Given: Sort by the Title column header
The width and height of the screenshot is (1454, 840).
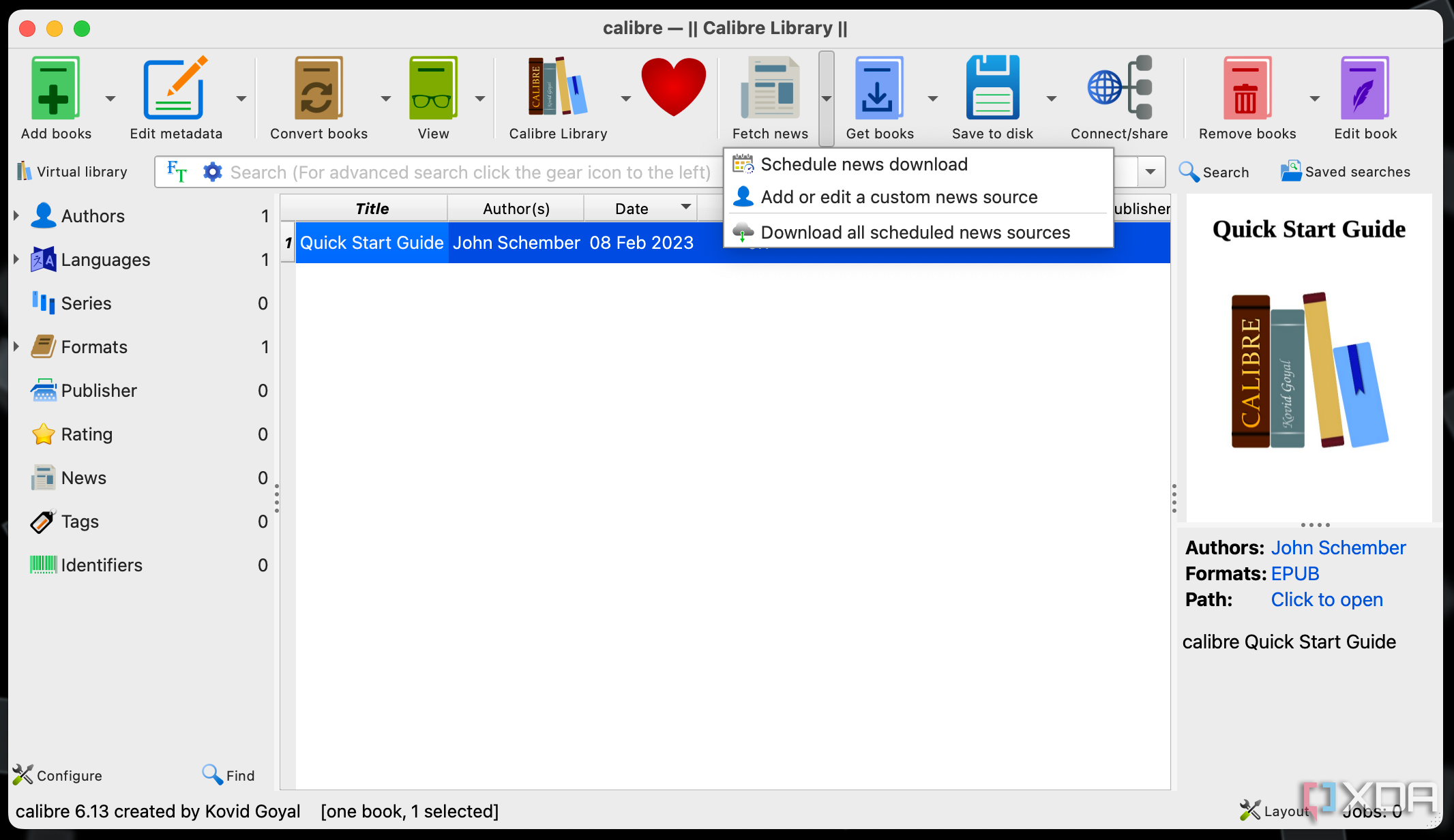Looking at the screenshot, I should (372, 209).
